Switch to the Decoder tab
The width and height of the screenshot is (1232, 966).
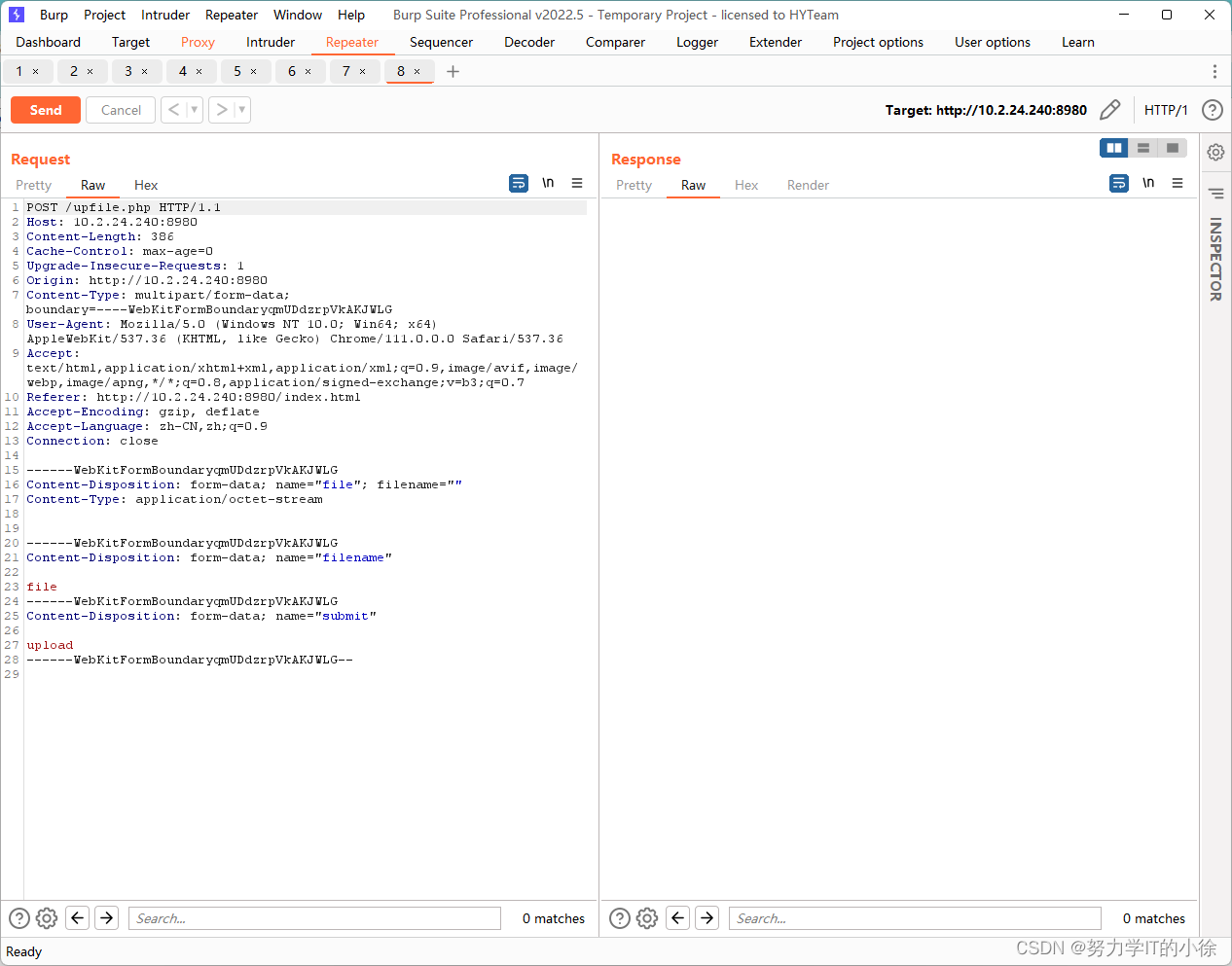coord(529,42)
